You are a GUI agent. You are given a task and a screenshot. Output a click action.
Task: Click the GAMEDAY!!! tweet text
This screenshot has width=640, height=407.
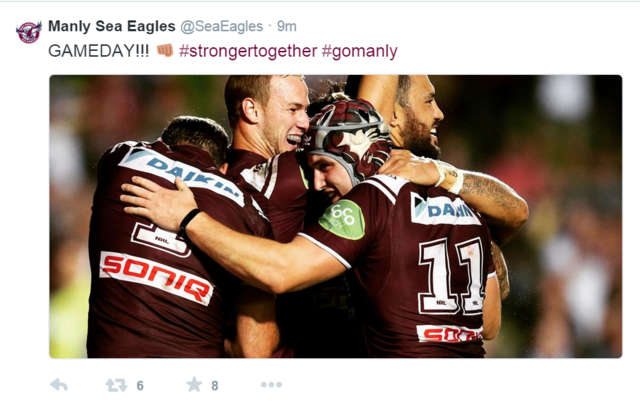99,51
